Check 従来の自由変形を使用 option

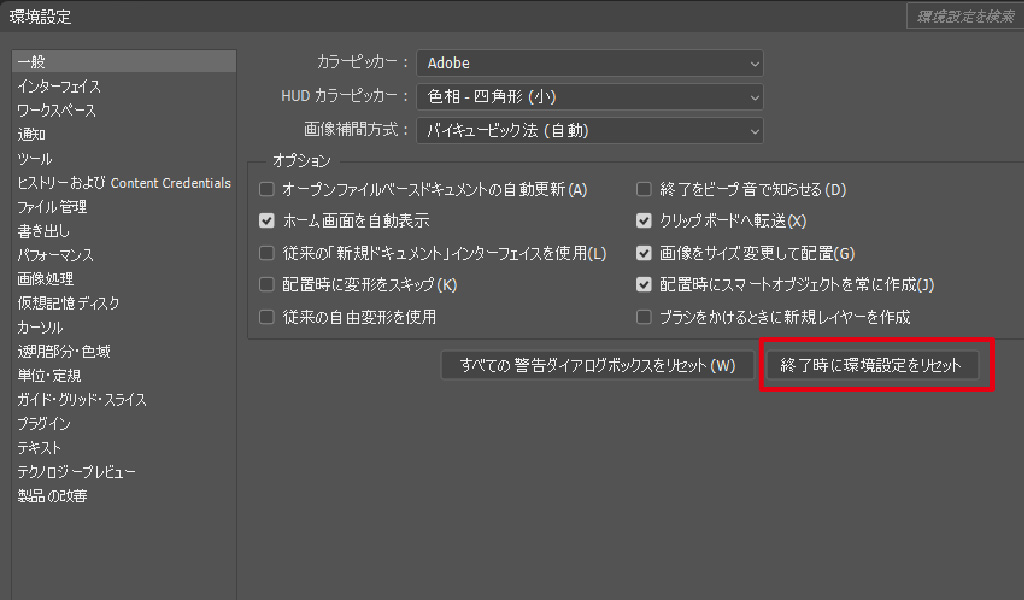[x=266, y=317]
